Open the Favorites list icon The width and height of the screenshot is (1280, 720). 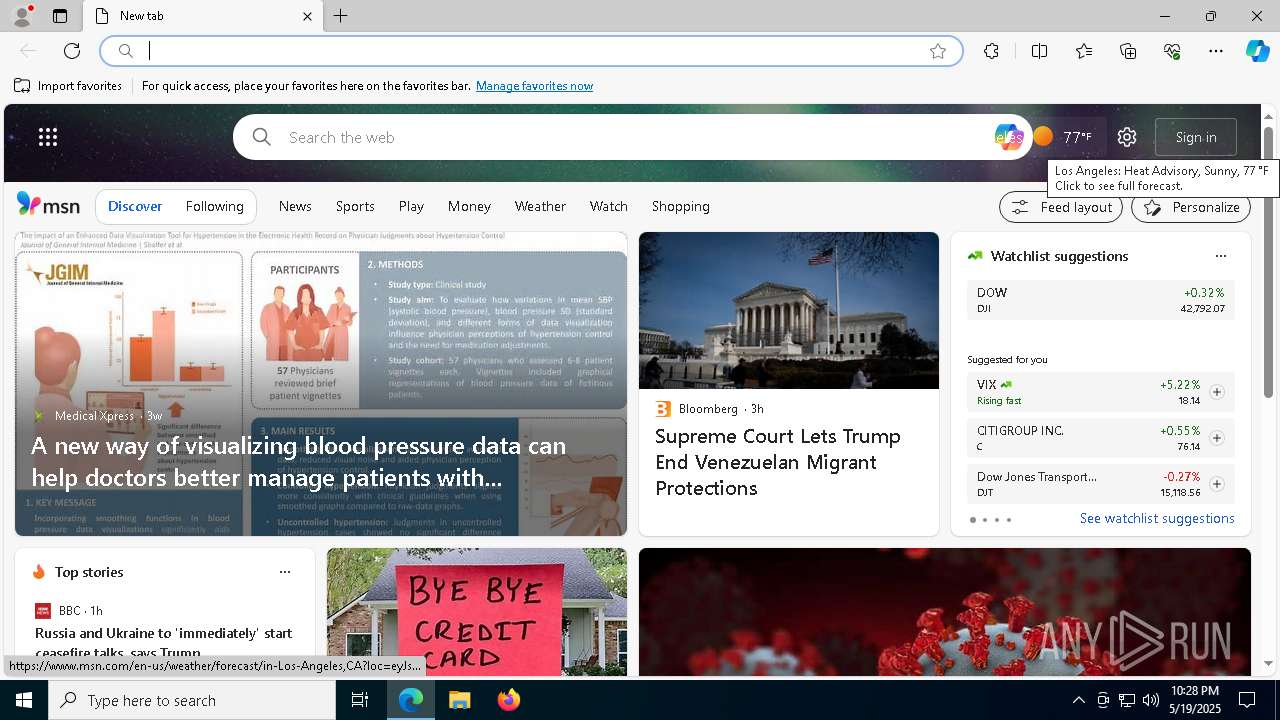pos(1084,51)
